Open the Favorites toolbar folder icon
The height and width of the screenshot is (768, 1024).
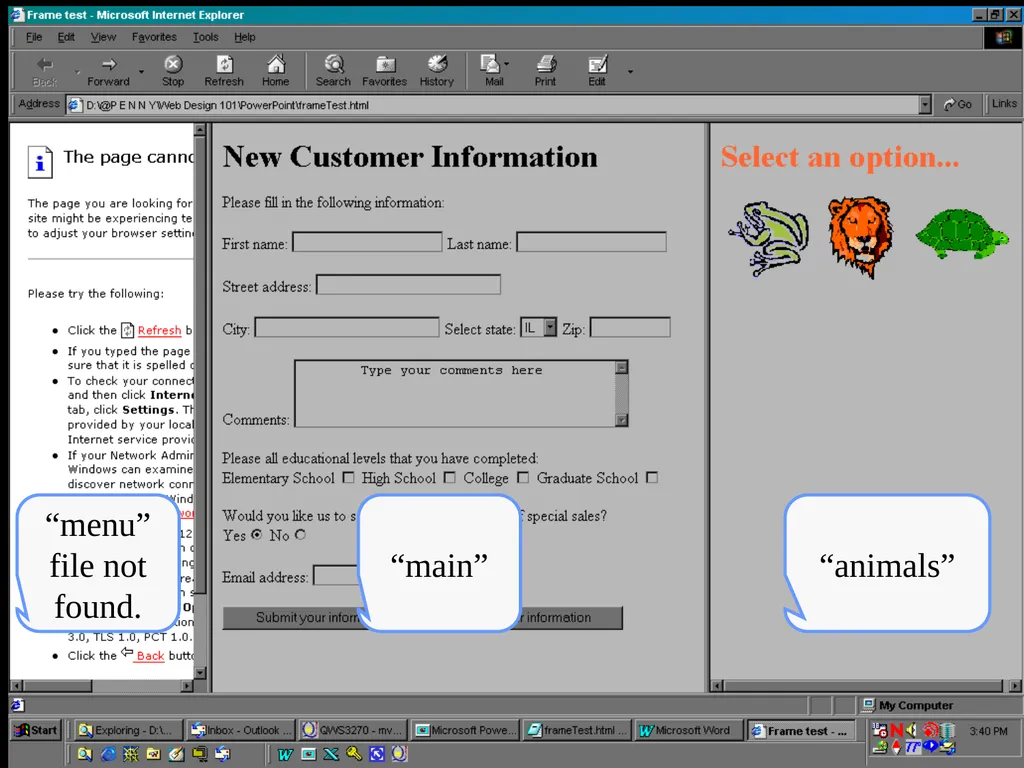(x=385, y=64)
